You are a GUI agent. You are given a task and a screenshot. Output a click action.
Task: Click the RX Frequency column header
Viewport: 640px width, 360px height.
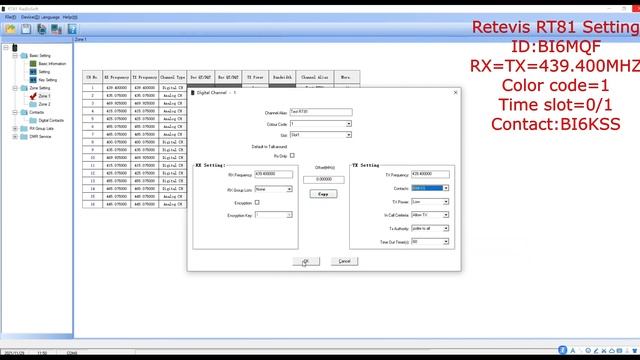116,77
